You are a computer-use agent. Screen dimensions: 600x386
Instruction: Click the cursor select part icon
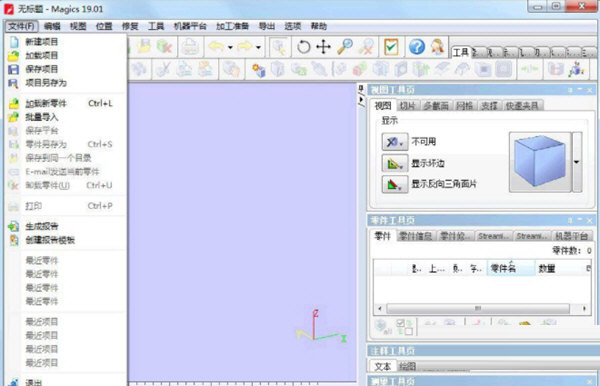(279, 47)
